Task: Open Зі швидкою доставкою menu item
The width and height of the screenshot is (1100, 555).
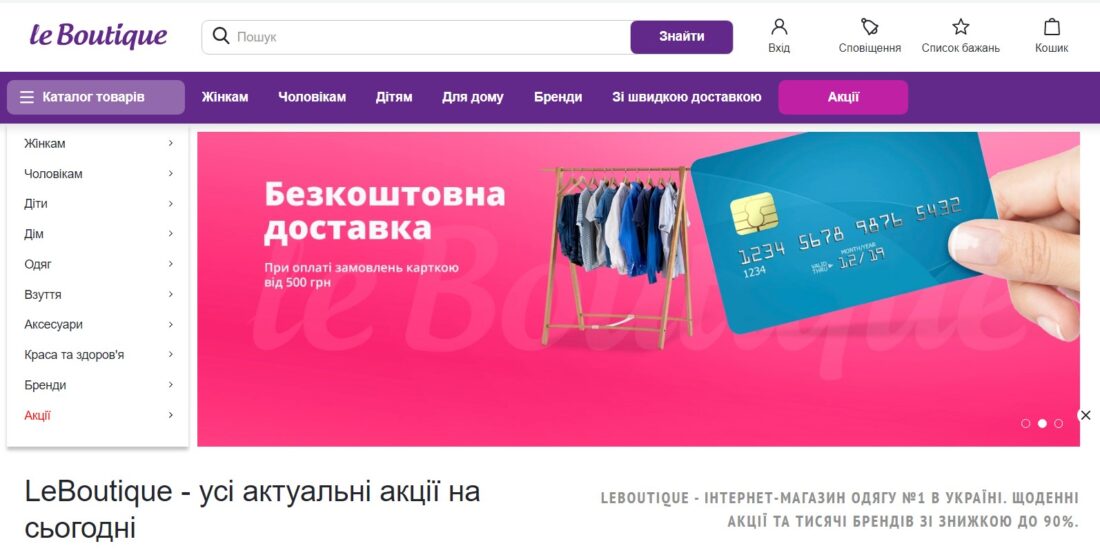Action: [x=687, y=97]
